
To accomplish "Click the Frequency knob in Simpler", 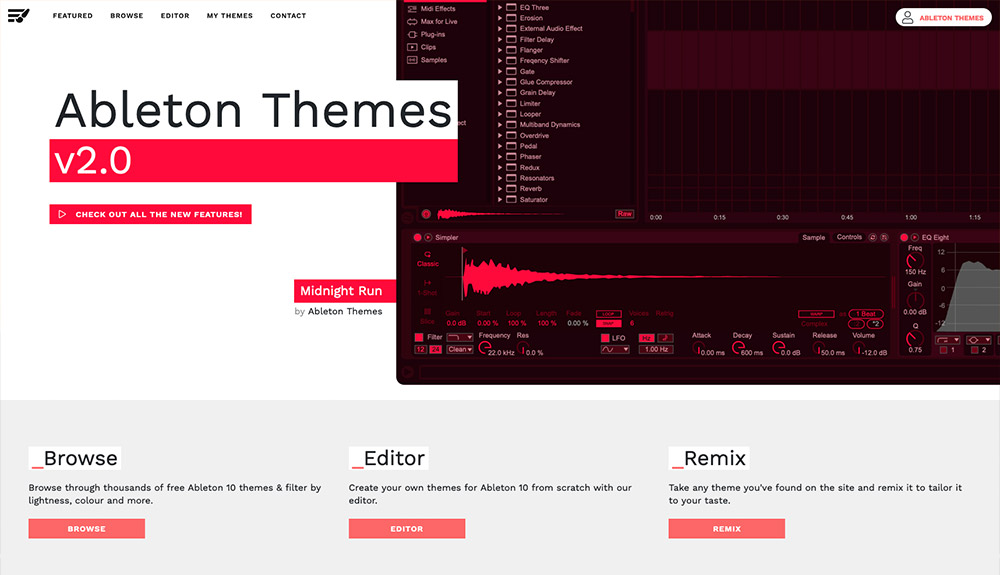I will (485, 347).
